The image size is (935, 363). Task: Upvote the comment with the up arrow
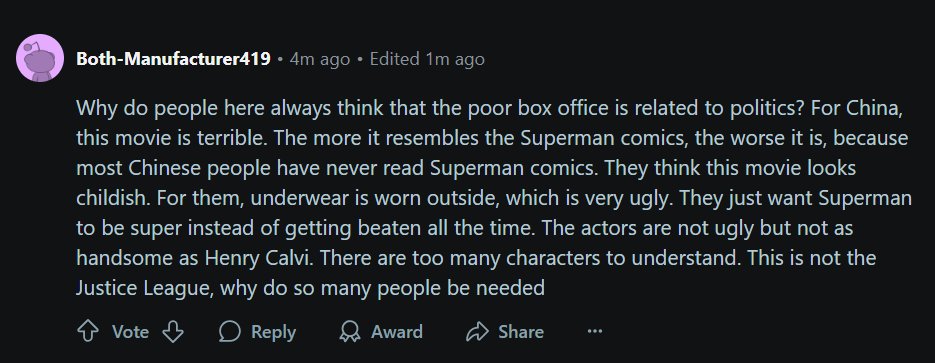coord(88,332)
